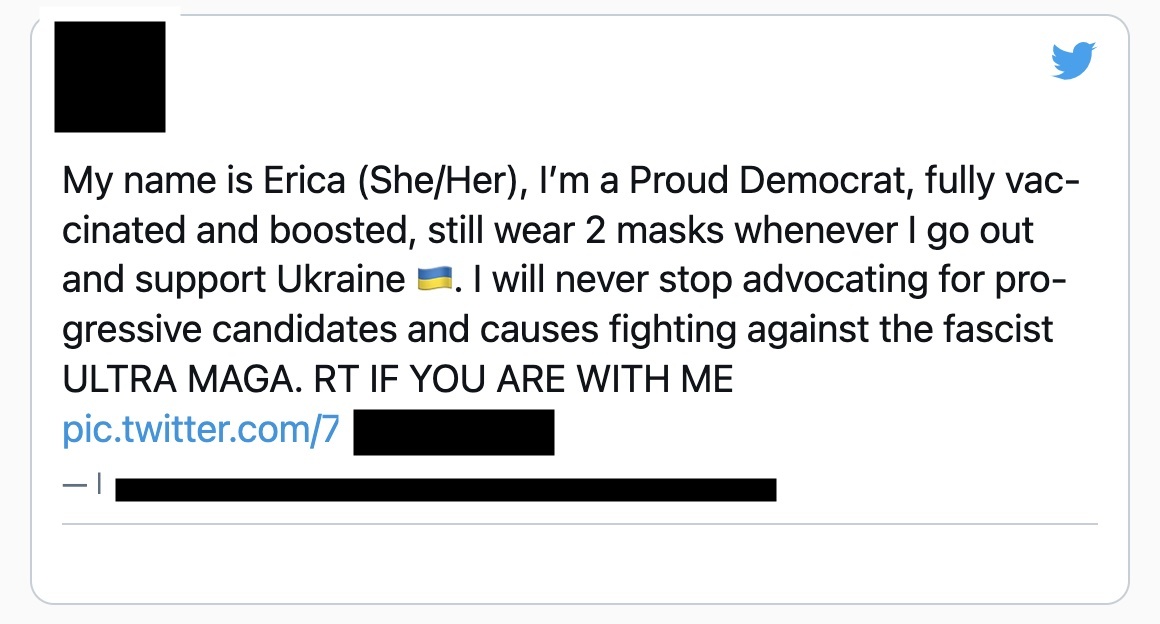This screenshot has width=1160, height=624.
Task: Click the redacted block after pic.twitter.com/7
Action: tap(455, 430)
